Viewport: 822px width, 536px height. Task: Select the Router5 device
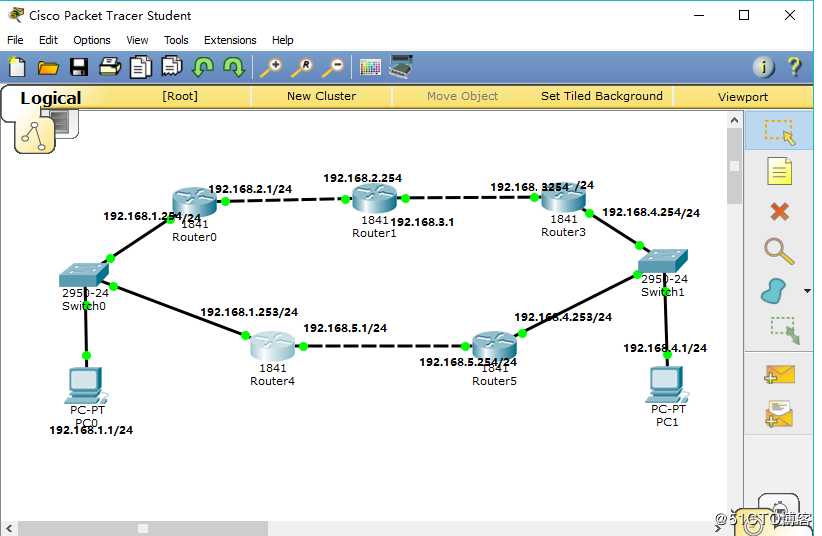494,346
